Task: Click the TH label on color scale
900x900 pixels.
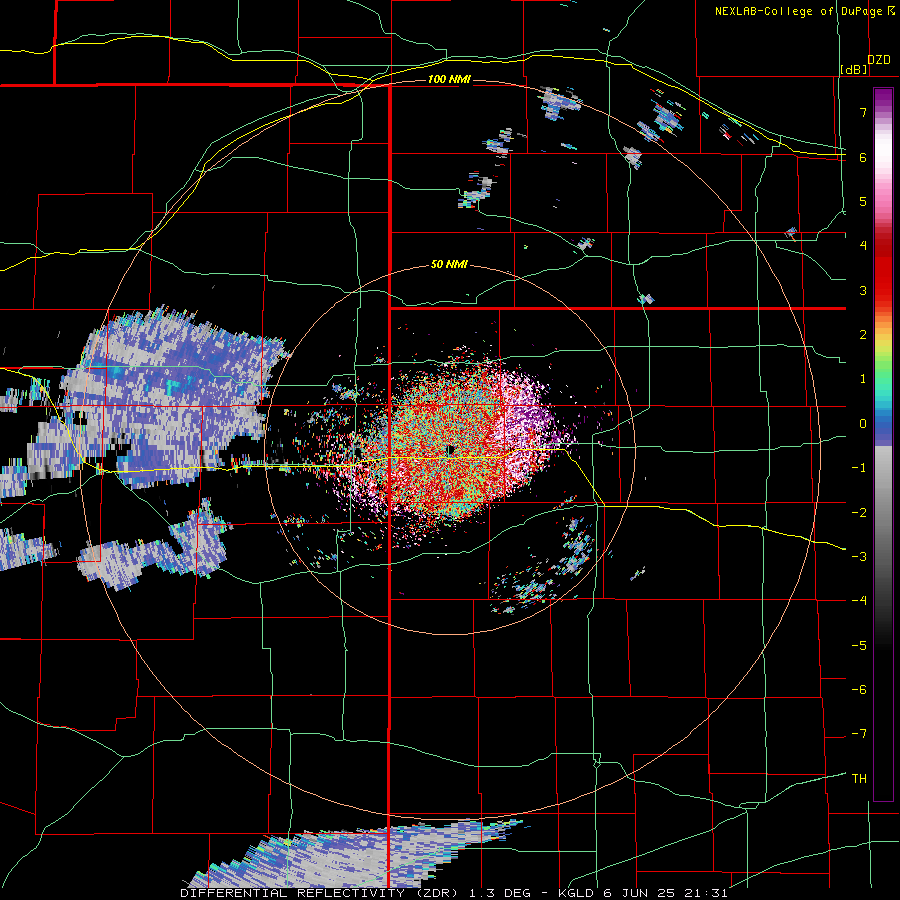Action: (859, 778)
